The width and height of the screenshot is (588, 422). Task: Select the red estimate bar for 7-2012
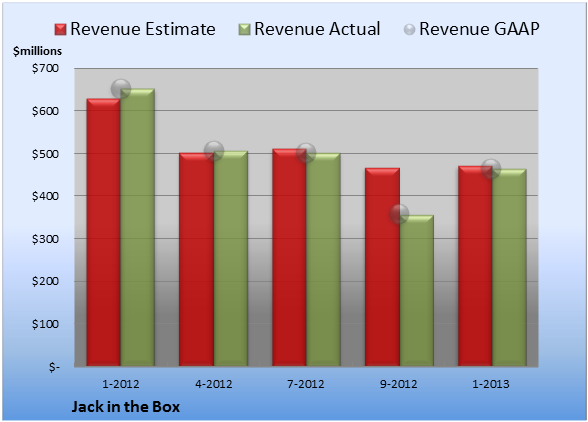[x=290, y=257]
